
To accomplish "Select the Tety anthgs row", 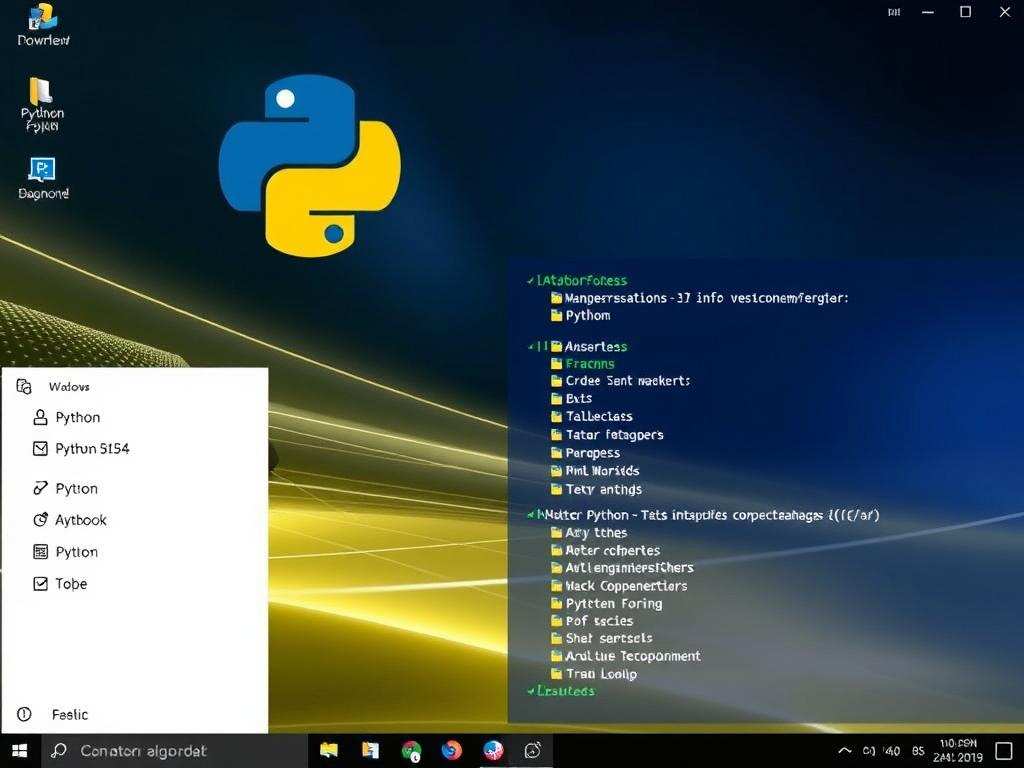I will coord(596,489).
